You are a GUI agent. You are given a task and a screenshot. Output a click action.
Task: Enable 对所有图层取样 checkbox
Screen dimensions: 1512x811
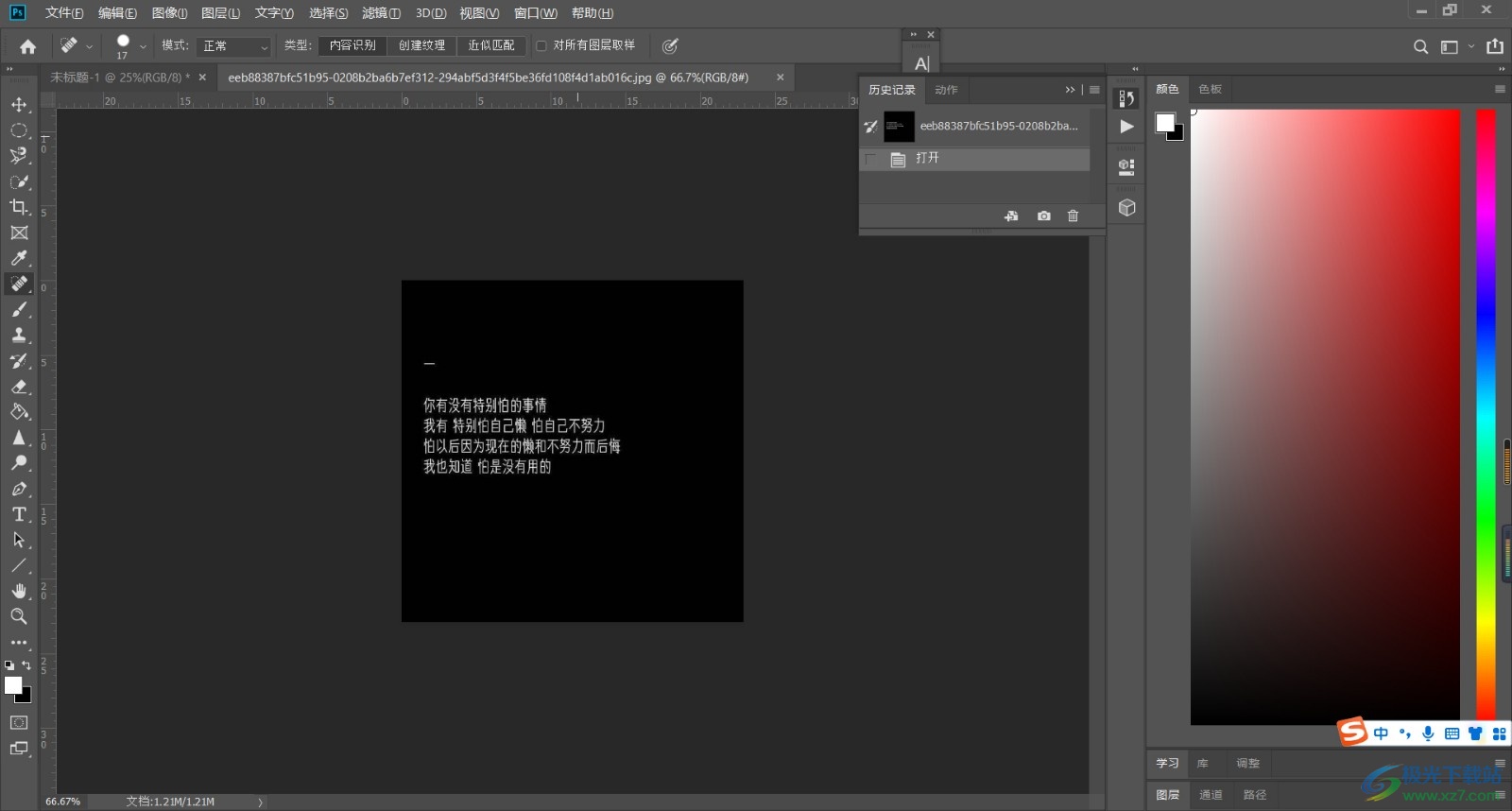(541, 45)
